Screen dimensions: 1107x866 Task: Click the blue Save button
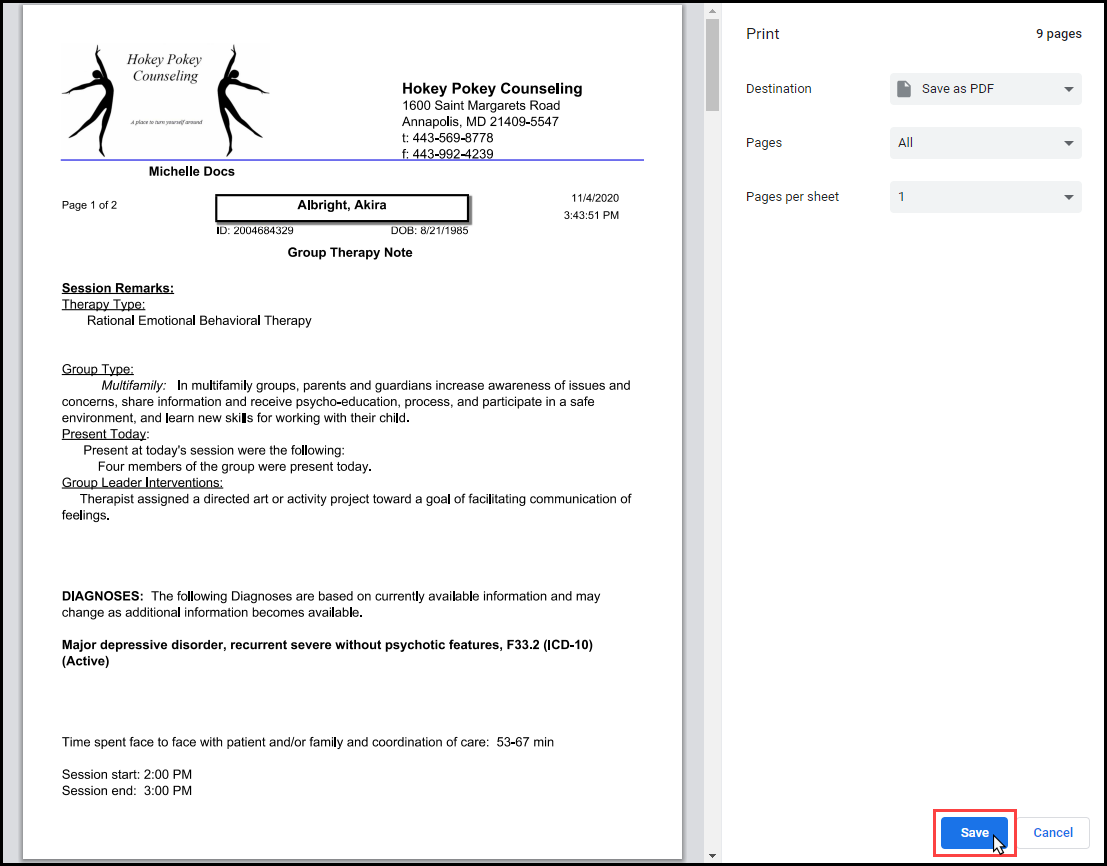pyautogui.click(x=974, y=832)
